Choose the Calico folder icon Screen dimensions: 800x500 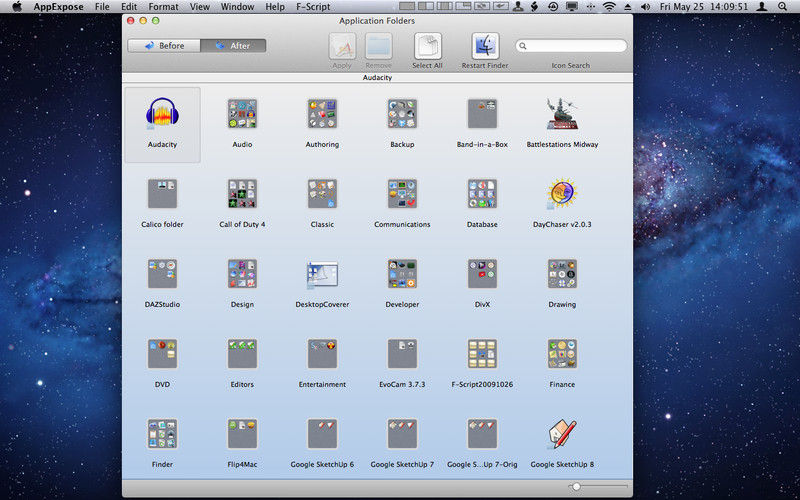[162, 193]
